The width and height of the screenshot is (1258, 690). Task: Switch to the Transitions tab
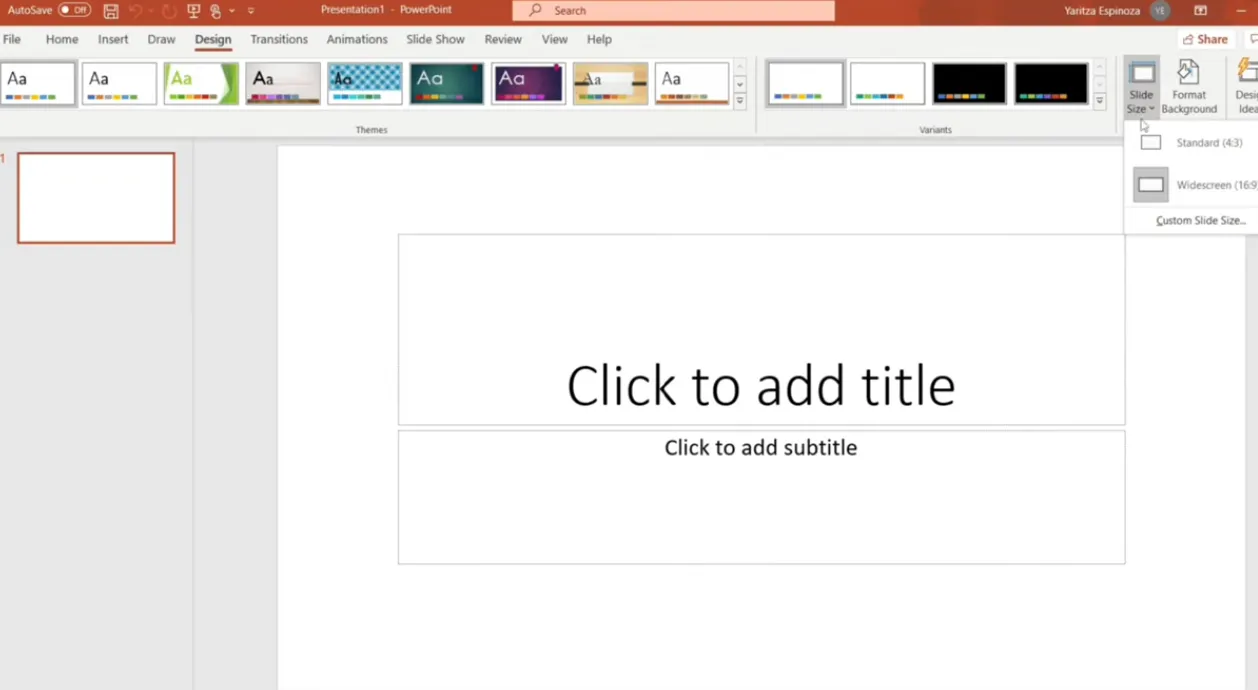point(279,39)
